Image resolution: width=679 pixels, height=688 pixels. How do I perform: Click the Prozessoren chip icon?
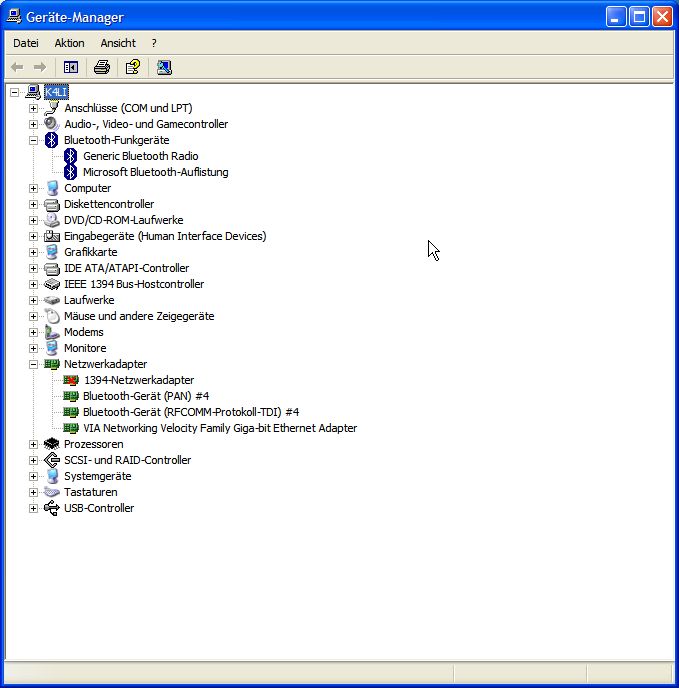[x=52, y=444]
